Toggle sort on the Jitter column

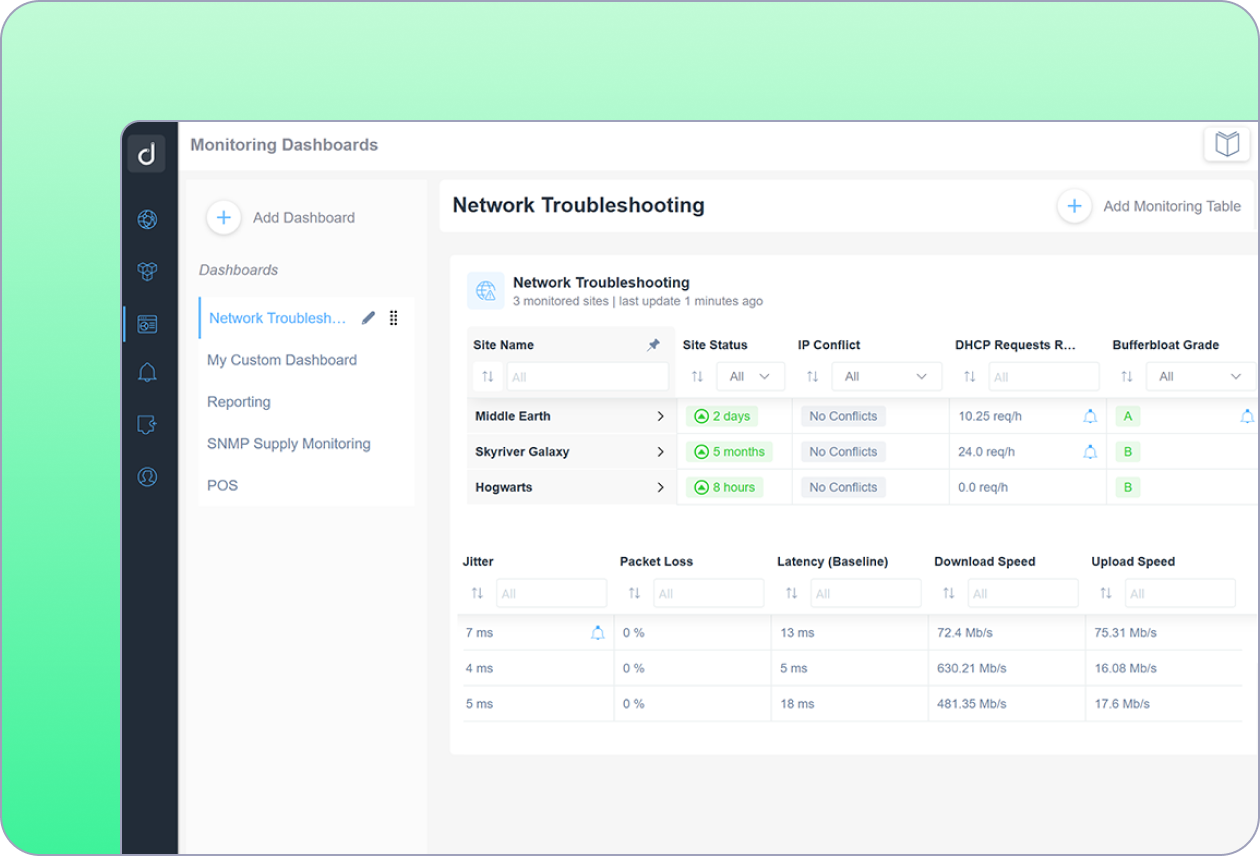pyautogui.click(x=477, y=593)
